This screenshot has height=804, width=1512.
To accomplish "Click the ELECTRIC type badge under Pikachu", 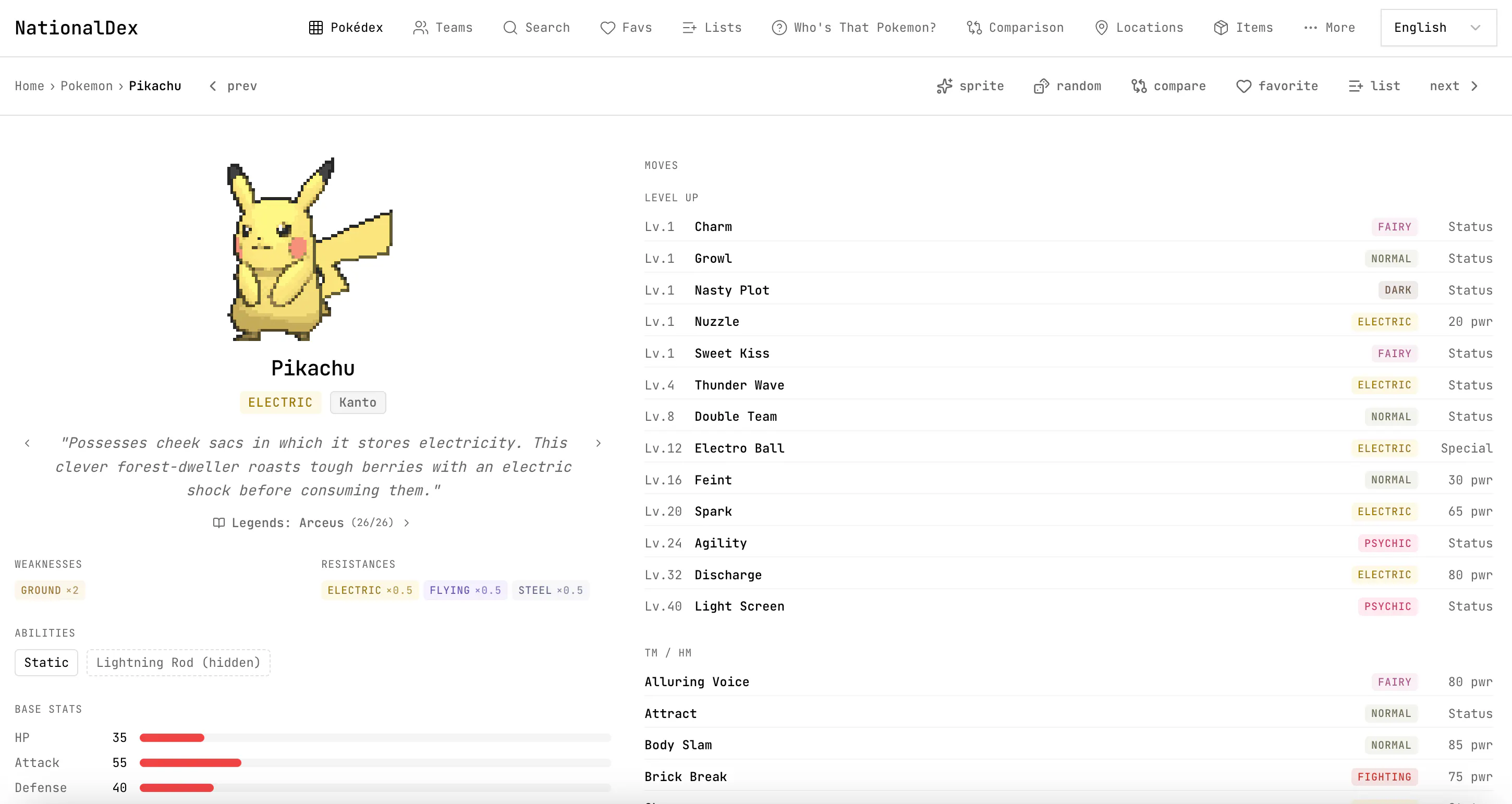I will pyautogui.click(x=280, y=403).
